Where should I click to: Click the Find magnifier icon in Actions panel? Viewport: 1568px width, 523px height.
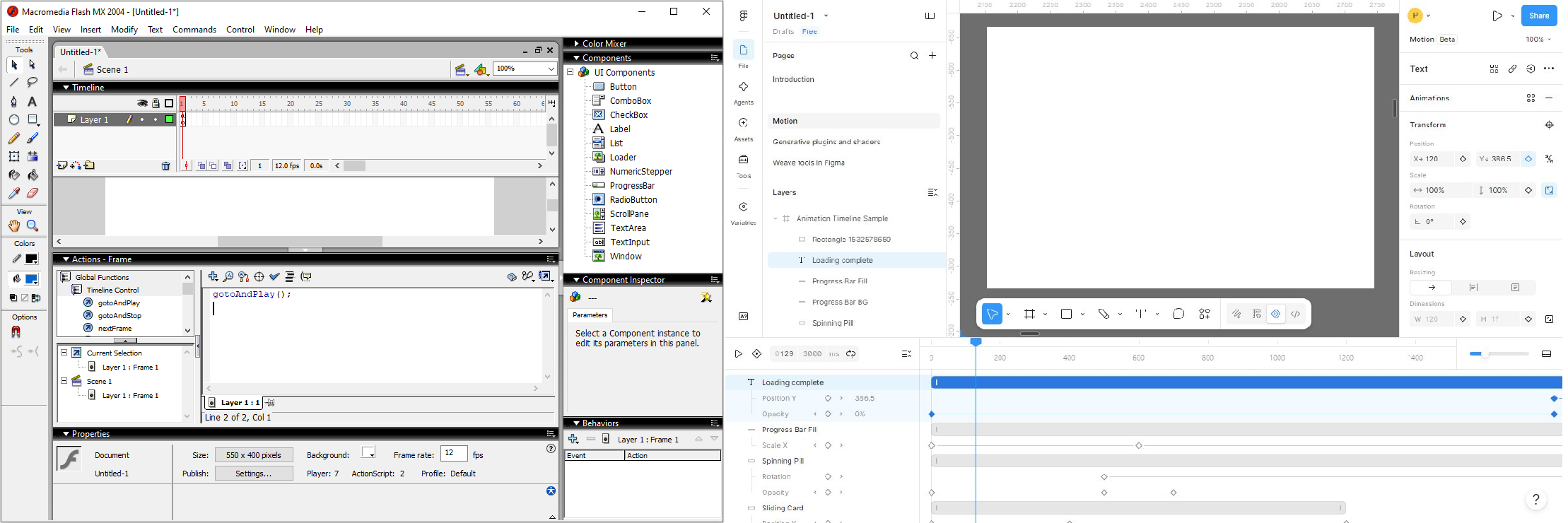pos(228,277)
